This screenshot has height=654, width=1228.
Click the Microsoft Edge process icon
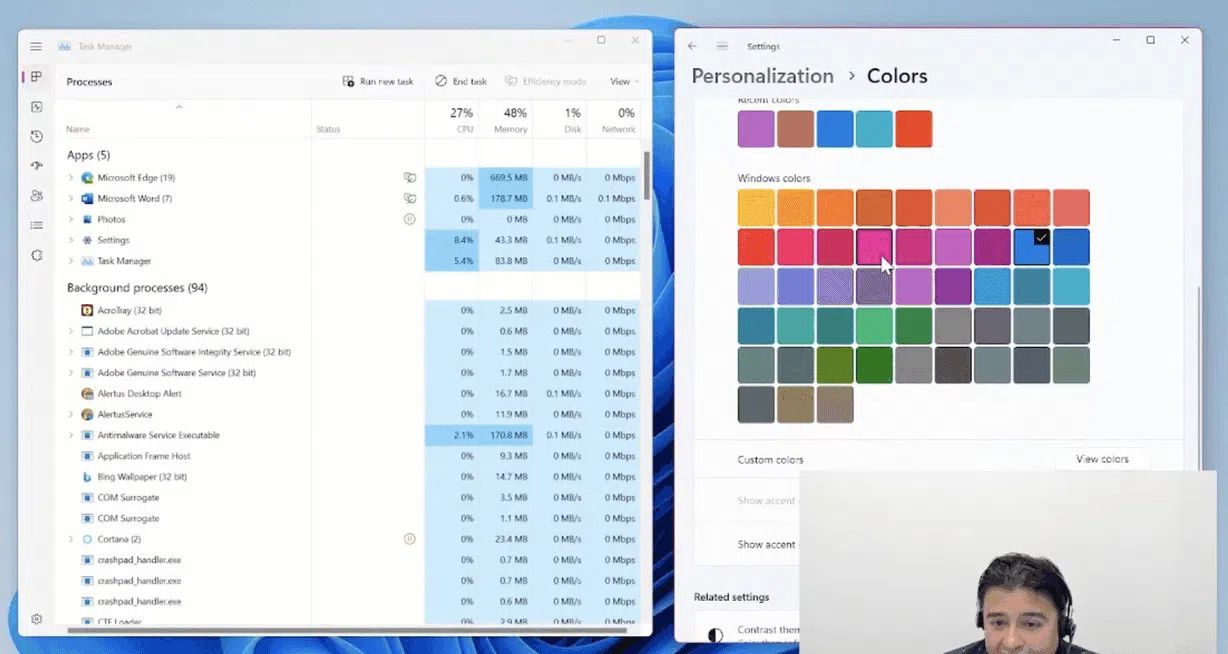click(87, 177)
